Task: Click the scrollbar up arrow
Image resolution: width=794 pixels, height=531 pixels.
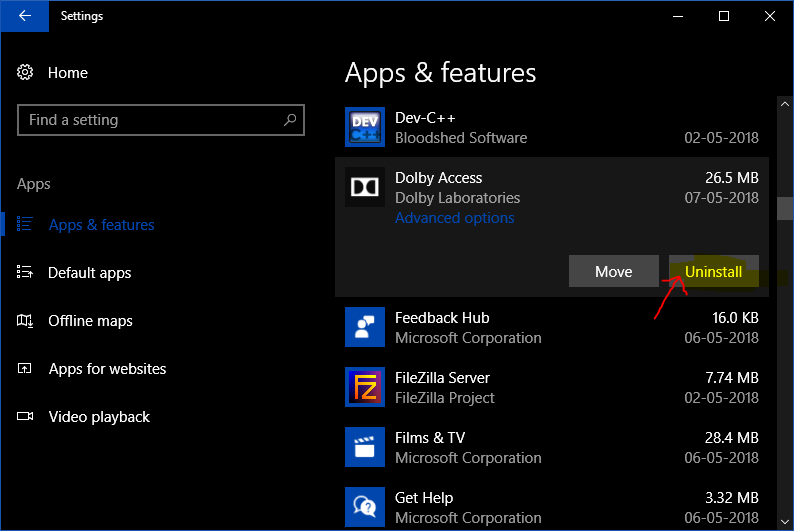Action: coord(785,104)
